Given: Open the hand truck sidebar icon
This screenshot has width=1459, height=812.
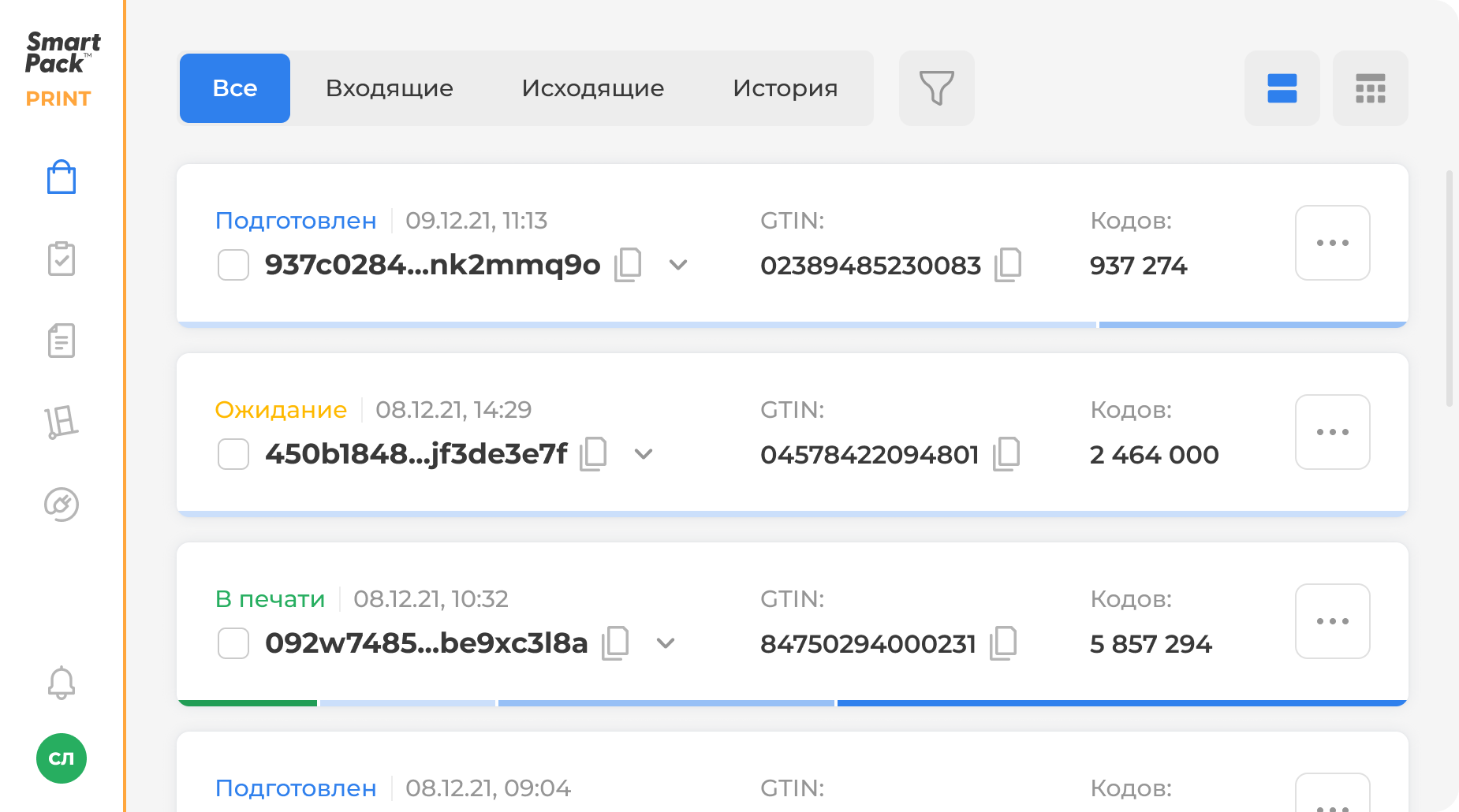Looking at the screenshot, I should [62, 423].
